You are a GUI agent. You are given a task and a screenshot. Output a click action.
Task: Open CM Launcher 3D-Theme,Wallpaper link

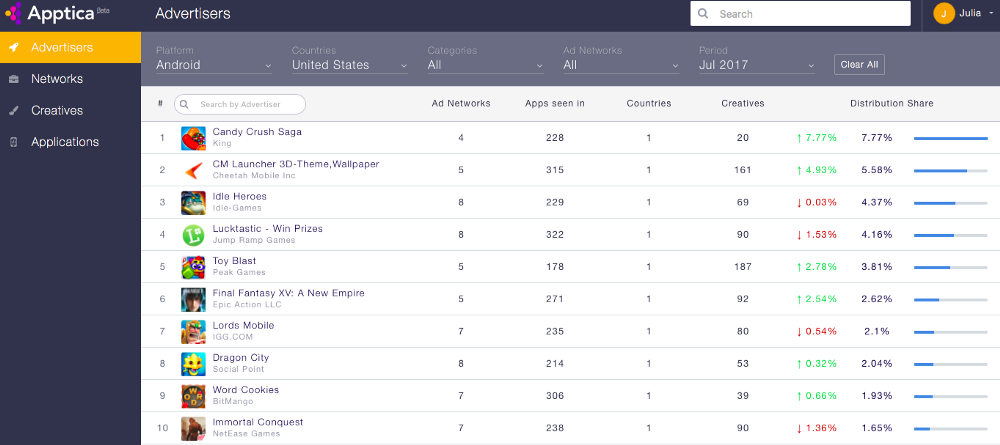[296, 164]
